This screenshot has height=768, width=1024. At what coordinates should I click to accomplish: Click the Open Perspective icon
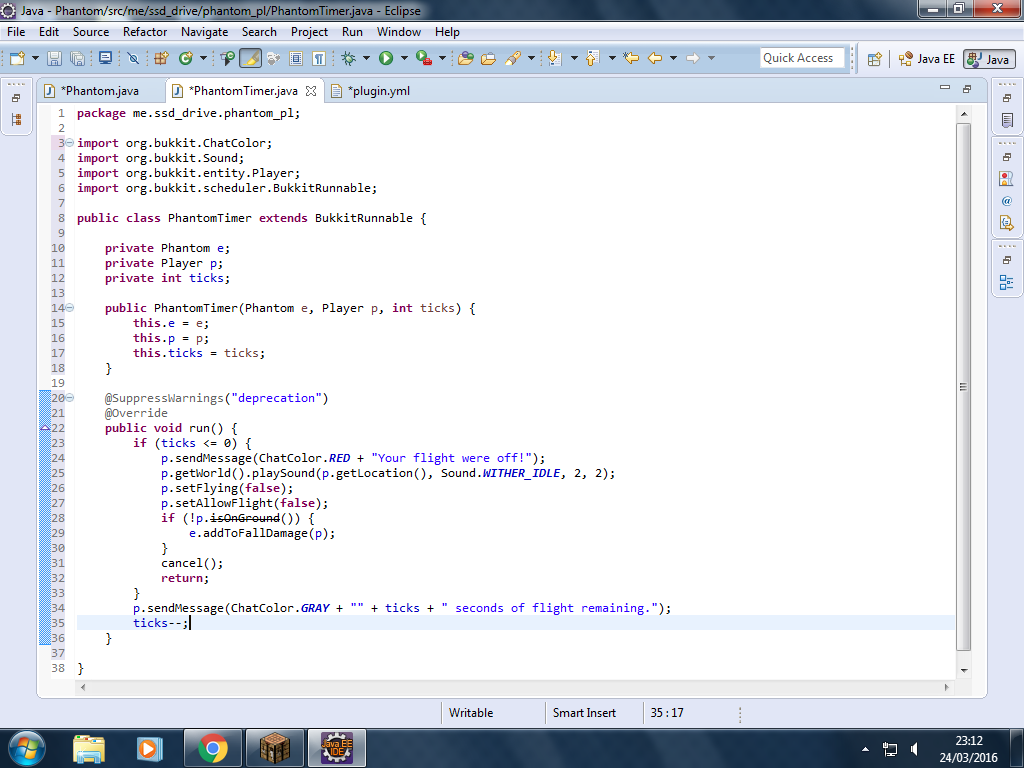(x=874, y=59)
